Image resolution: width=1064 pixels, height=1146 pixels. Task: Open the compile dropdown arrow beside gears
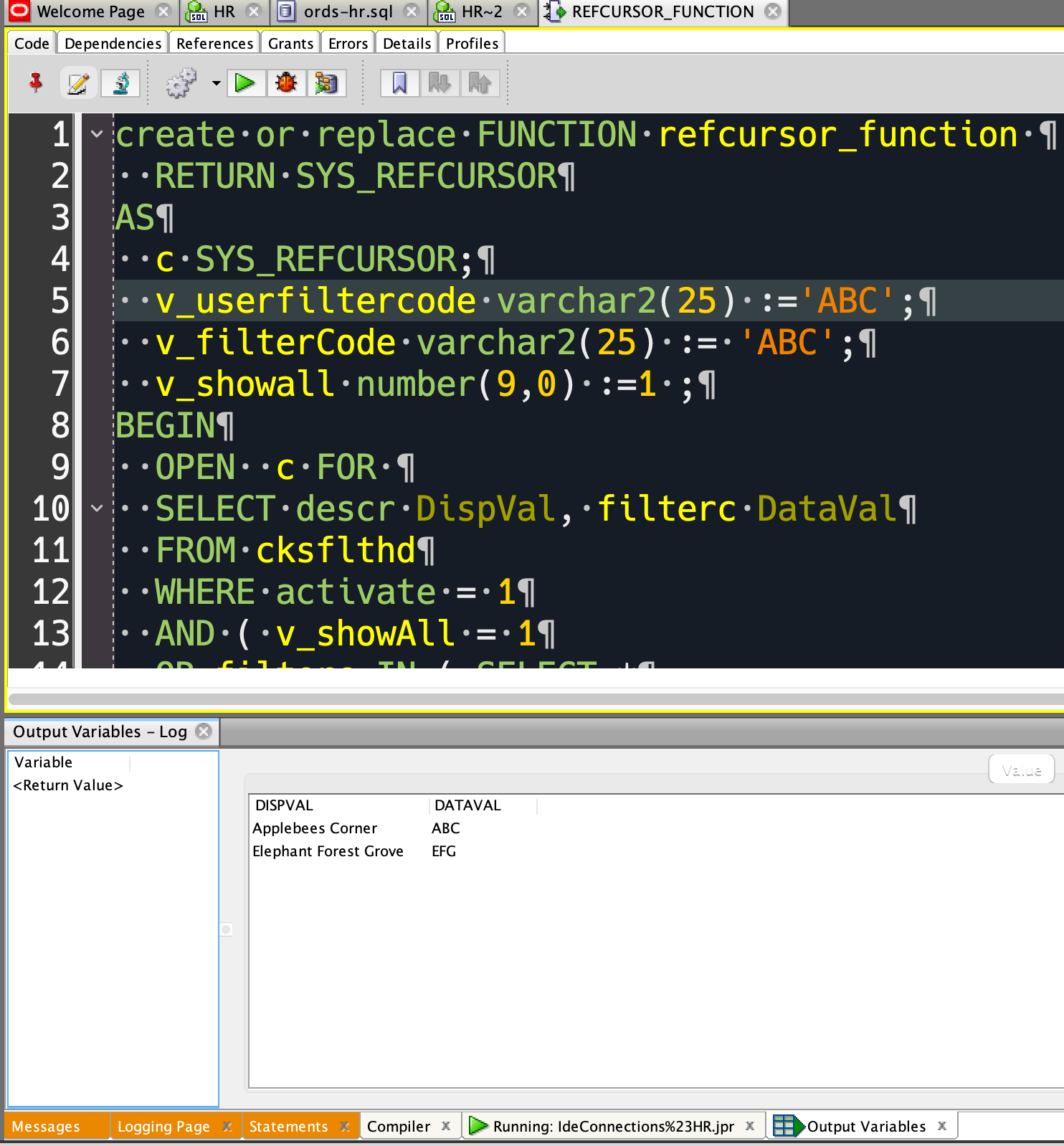point(216,83)
